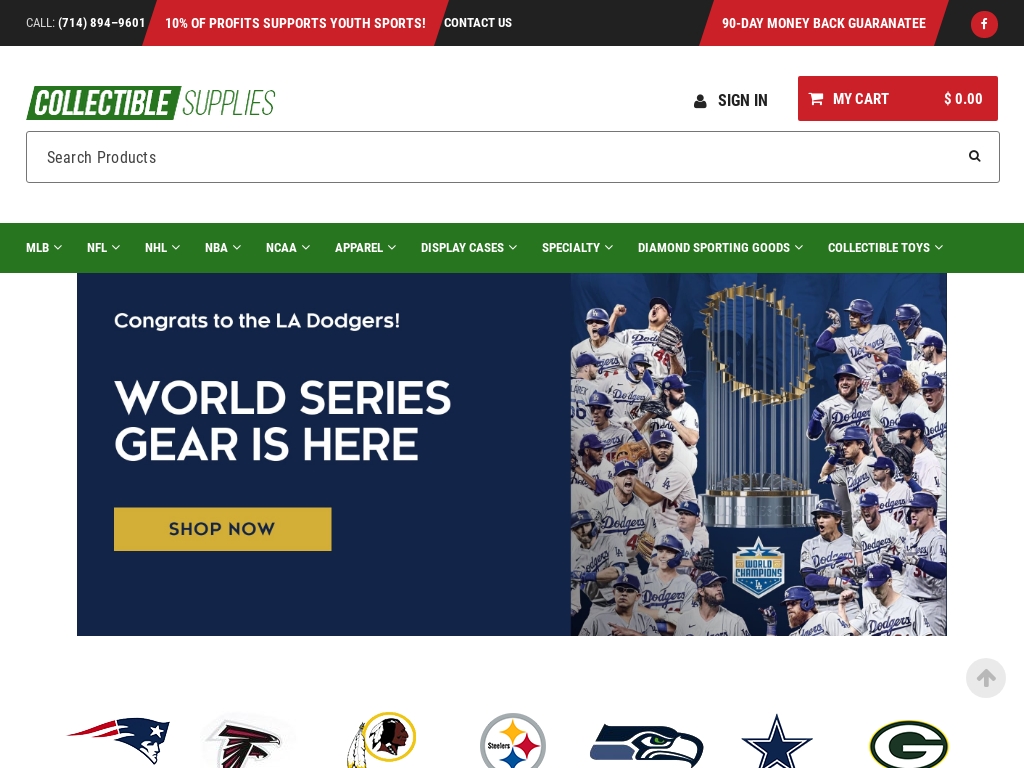
Task: Click the Pittsburgh Steelers logo
Action: pos(513,741)
